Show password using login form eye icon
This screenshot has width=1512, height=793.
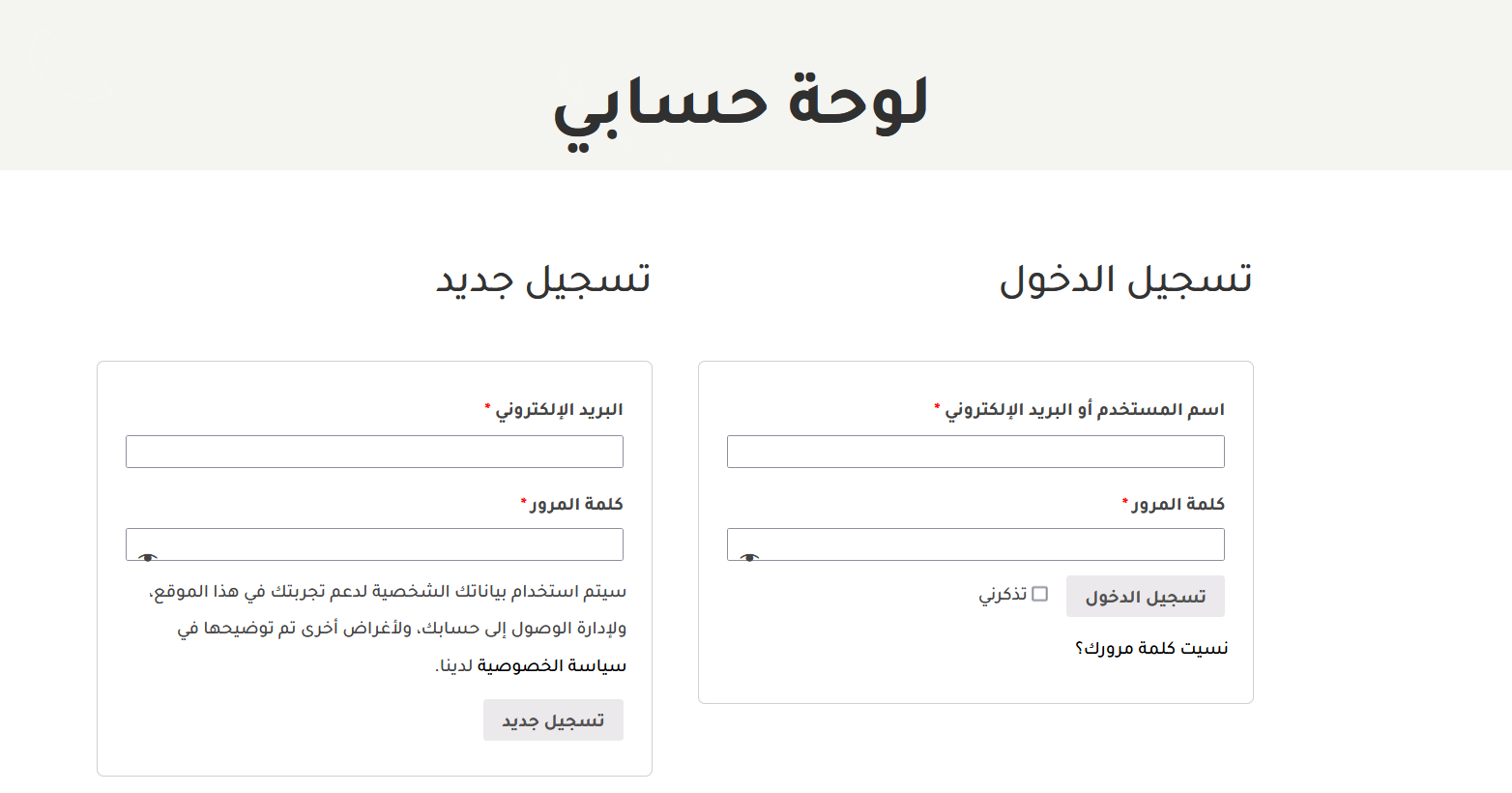[749, 557]
